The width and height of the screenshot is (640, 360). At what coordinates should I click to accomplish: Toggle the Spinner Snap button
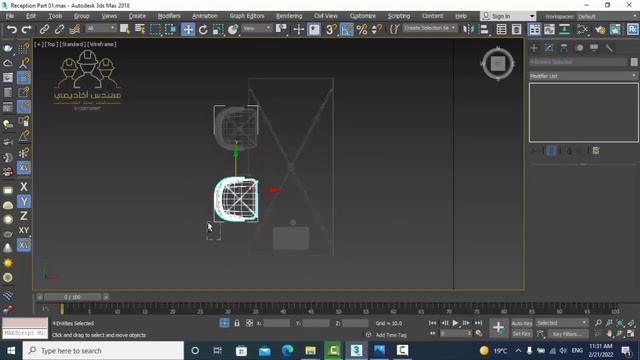[377, 29]
